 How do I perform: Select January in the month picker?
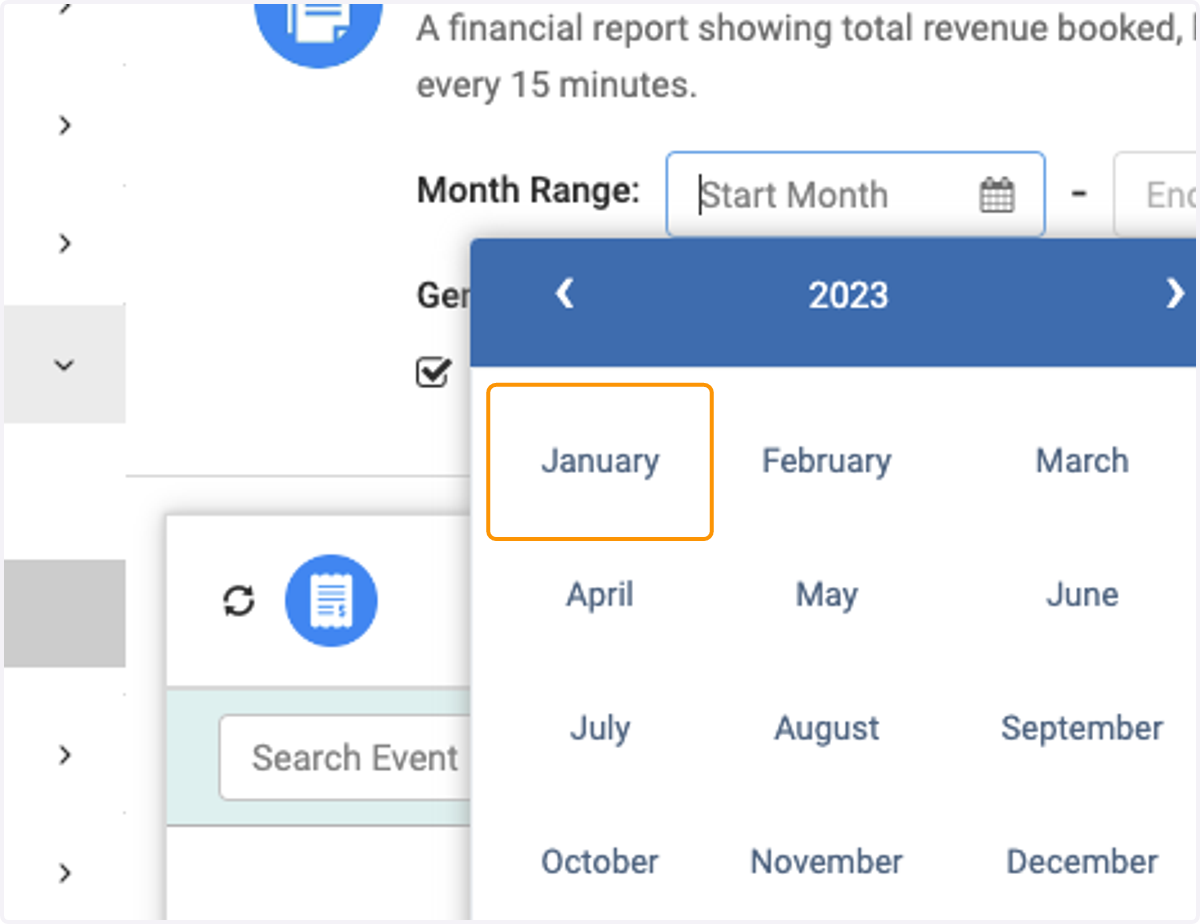click(600, 461)
